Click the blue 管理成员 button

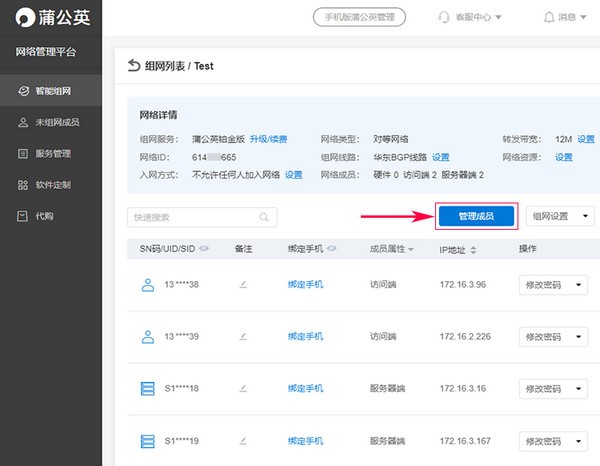(476, 217)
